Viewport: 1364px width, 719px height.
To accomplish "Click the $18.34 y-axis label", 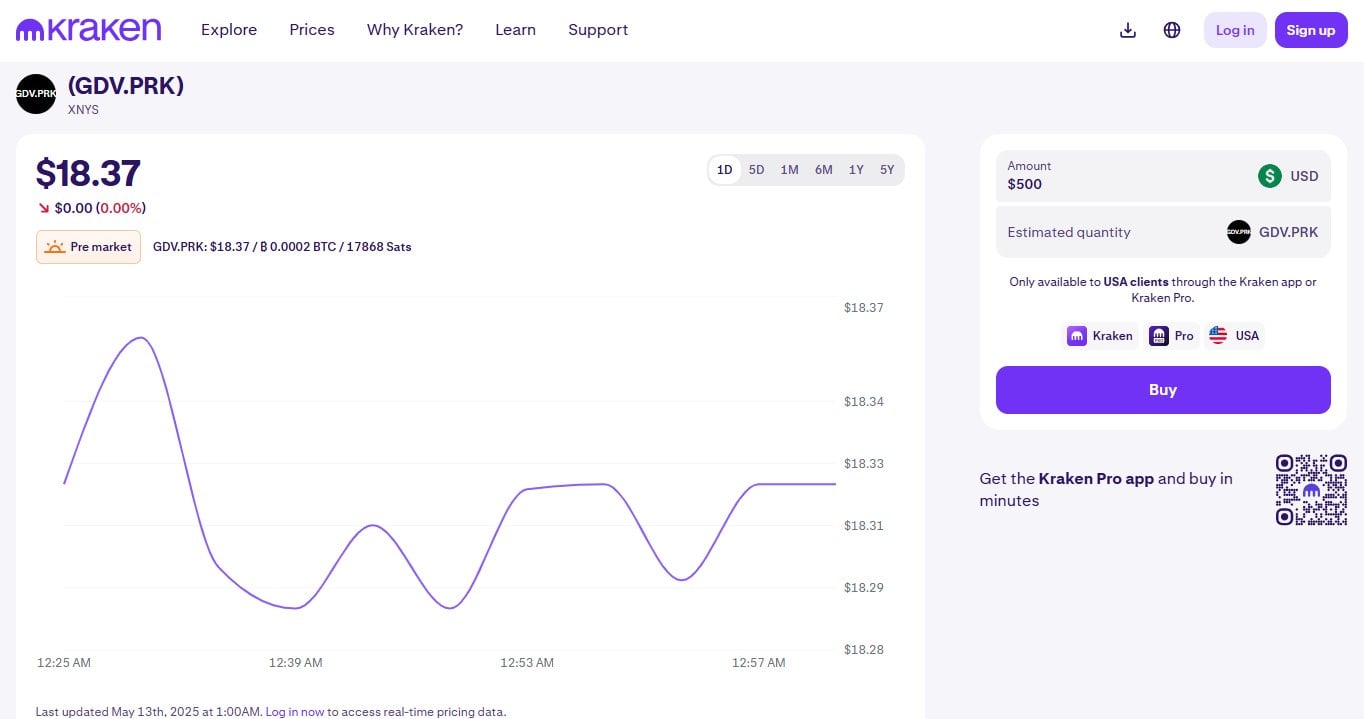I will [x=864, y=402].
